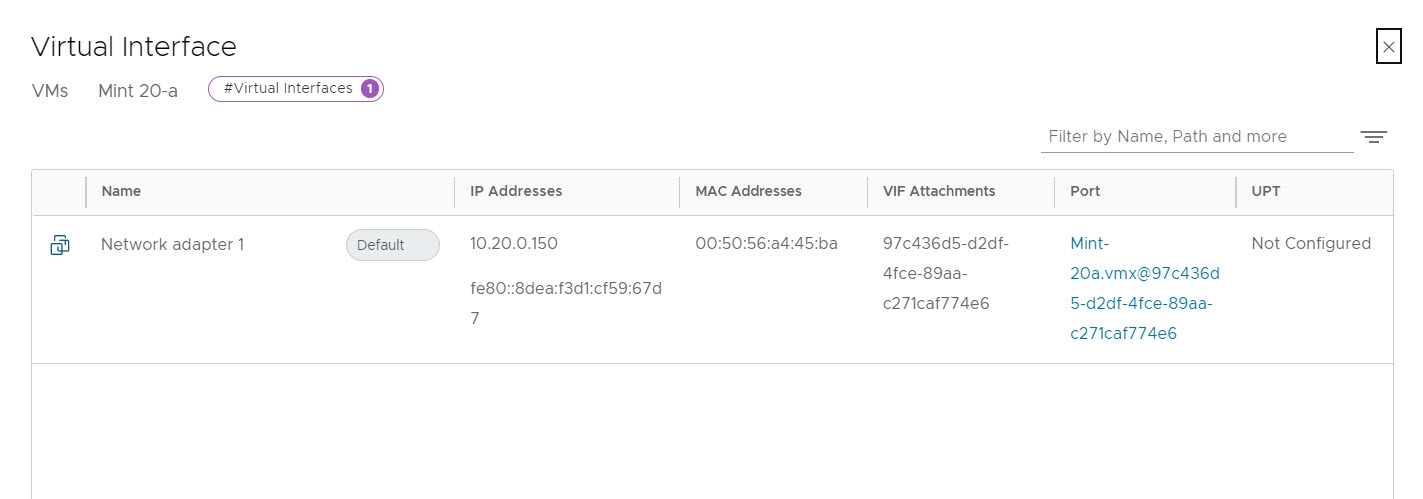This screenshot has width=1423, height=499.
Task: Focus the Filter by Name, Path field
Action: point(1196,137)
